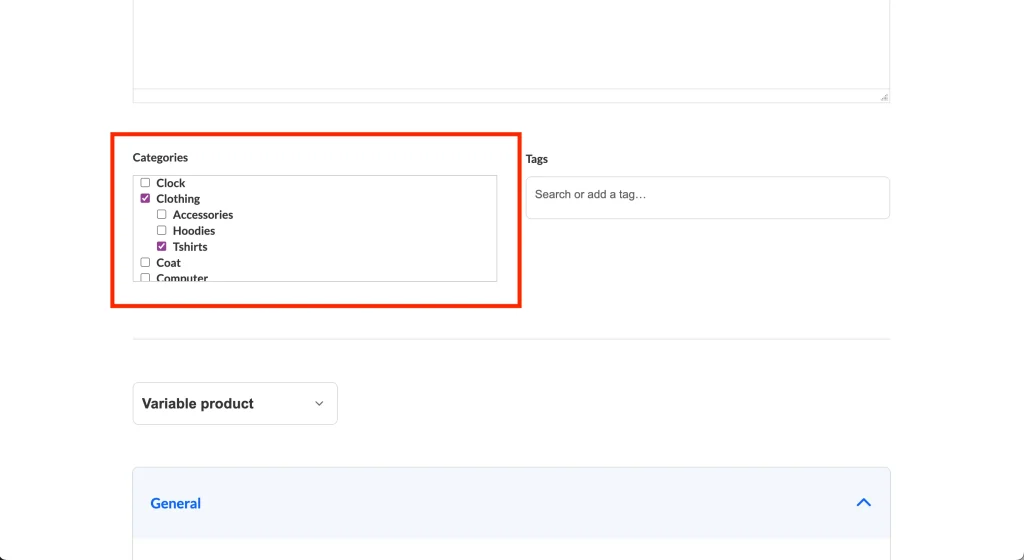Collapse the General panel using the chevron icon
Viewport: 1024px width, 560px height.
(x=863, y=503)
